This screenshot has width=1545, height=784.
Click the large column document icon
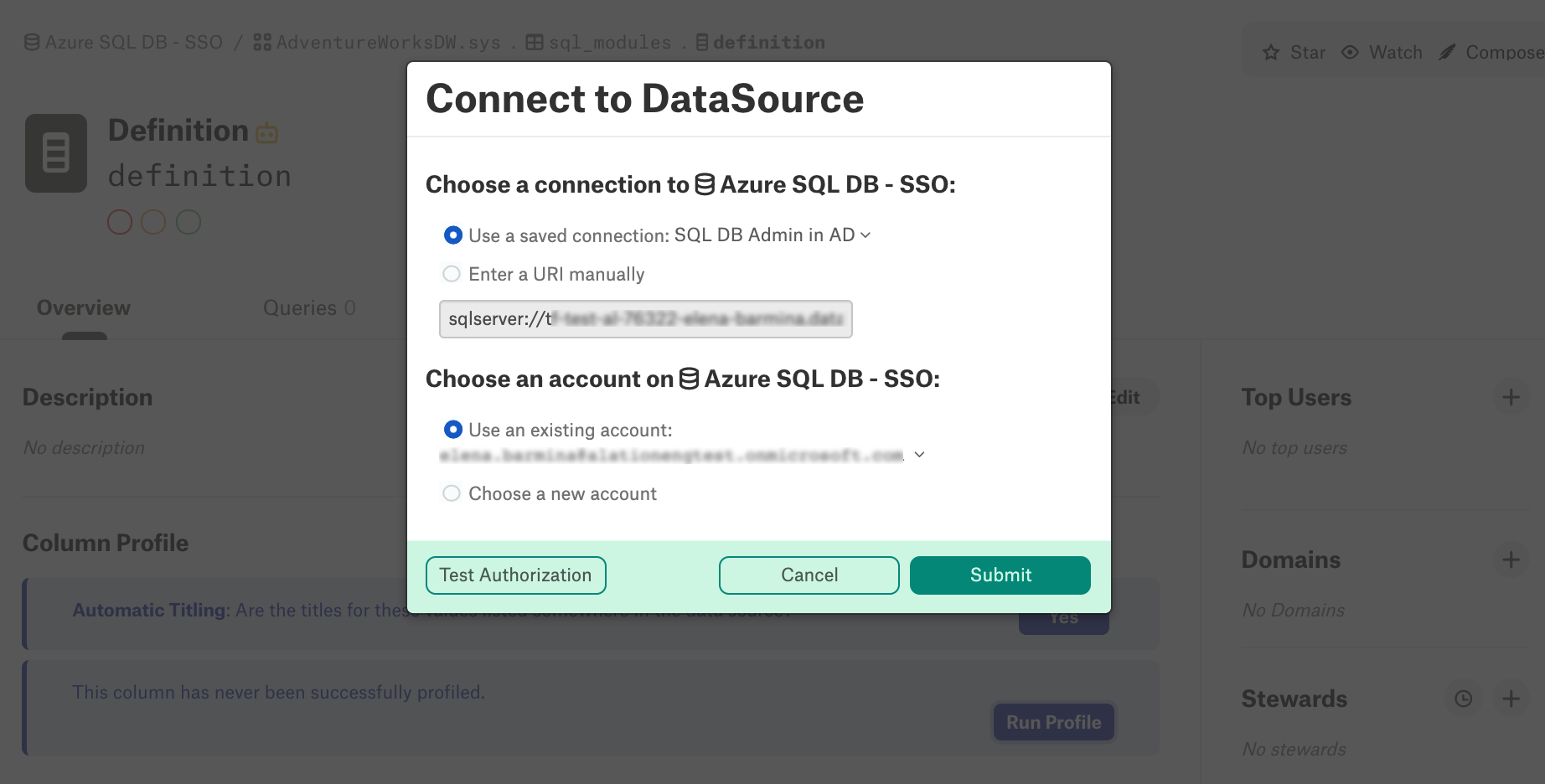click(56, 153)
